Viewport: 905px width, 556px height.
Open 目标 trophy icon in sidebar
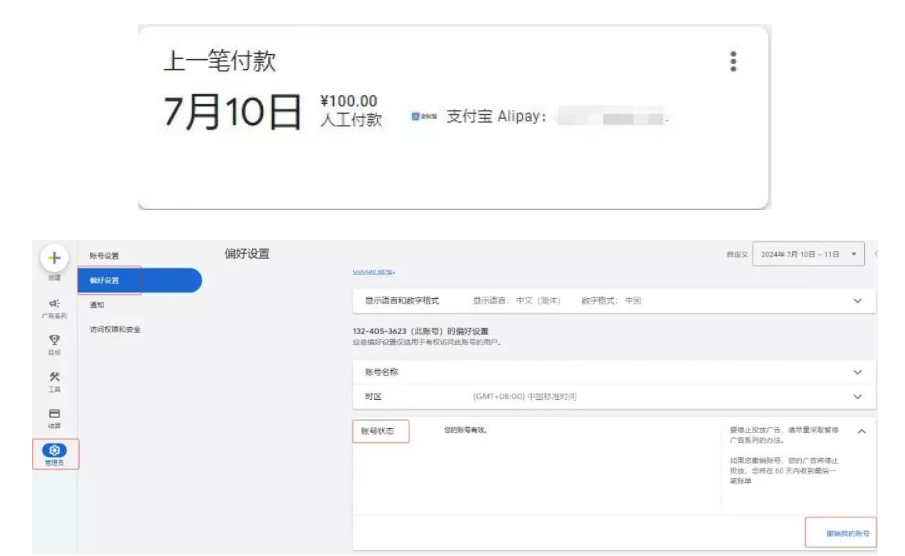(x=54, y=340)
